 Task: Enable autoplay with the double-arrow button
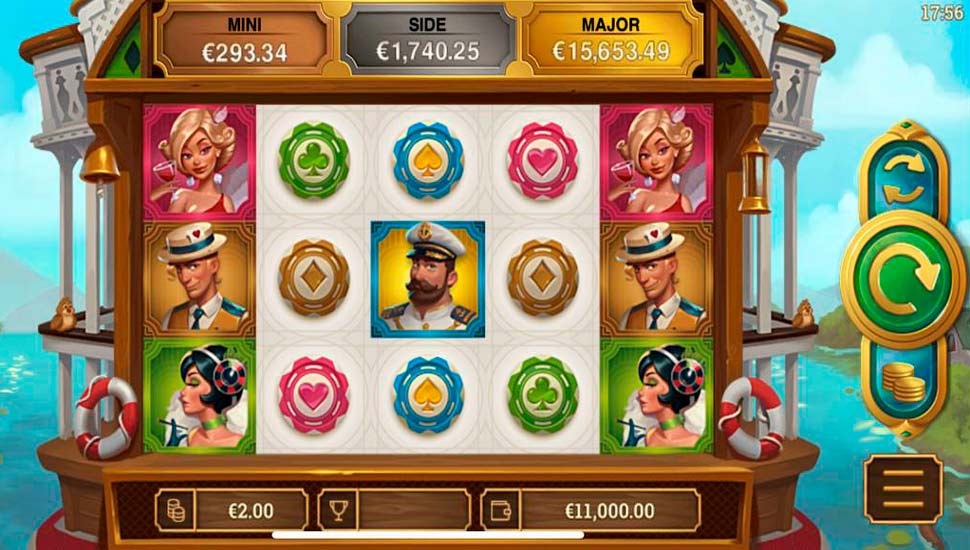pyautogui.click(x=903, y=176)
